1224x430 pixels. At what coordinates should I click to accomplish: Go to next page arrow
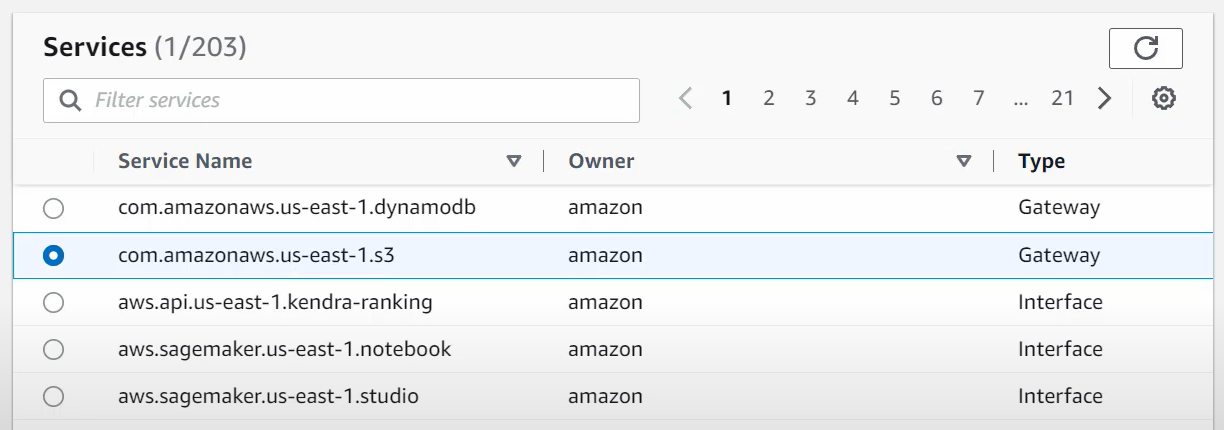click(x=1104, y=98)
